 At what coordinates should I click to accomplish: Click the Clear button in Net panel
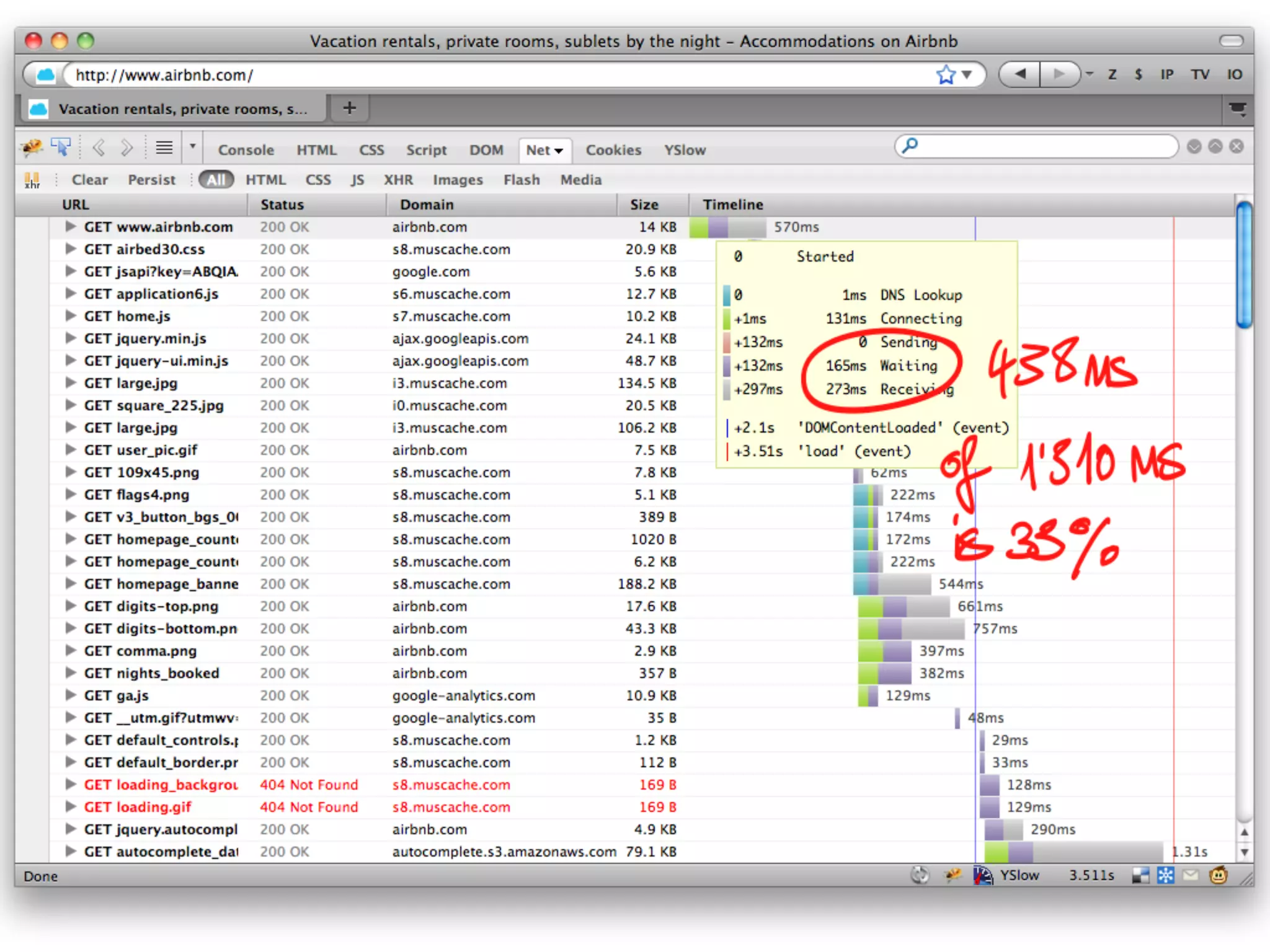[x=89, y=180]
